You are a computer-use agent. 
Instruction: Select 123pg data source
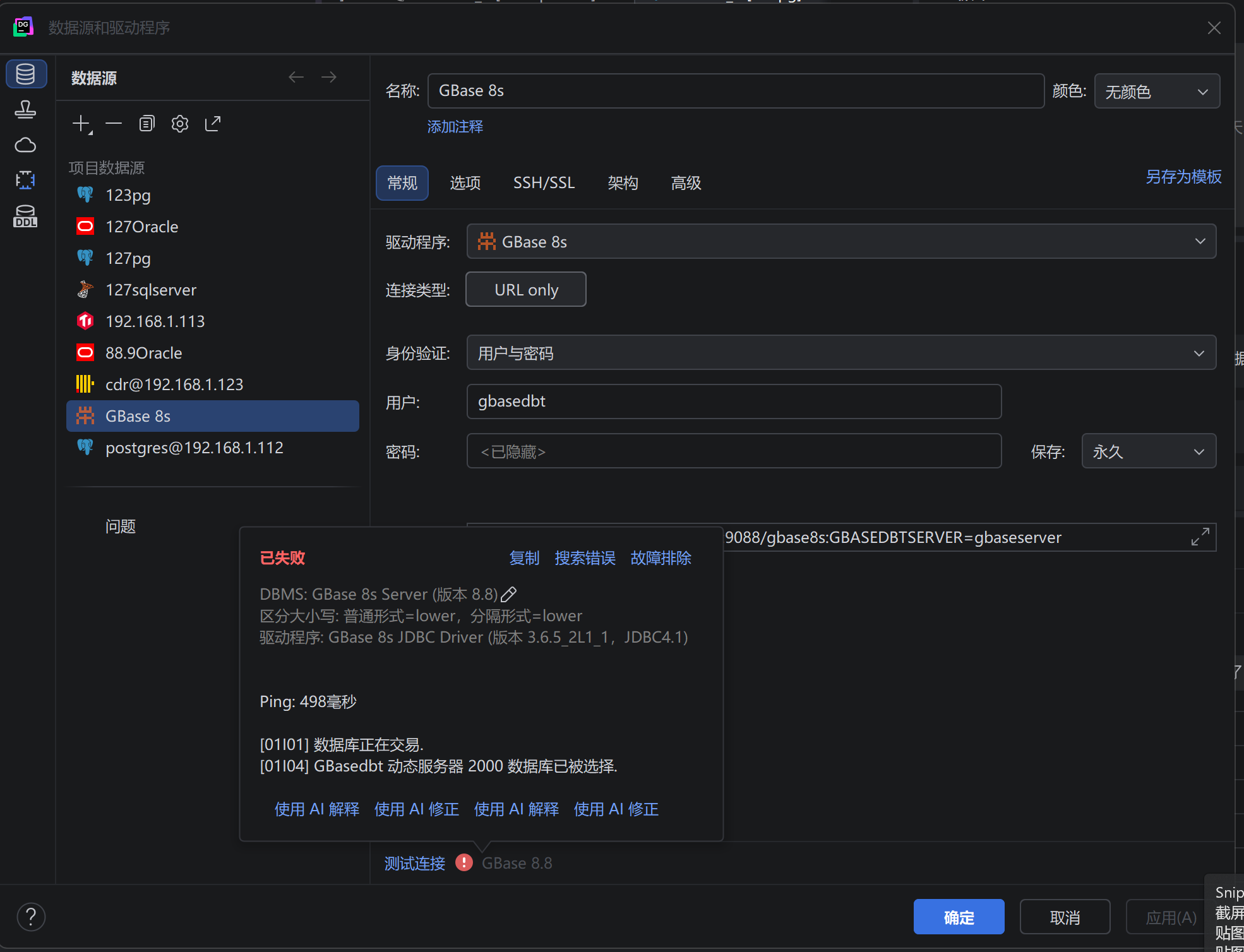213,195
